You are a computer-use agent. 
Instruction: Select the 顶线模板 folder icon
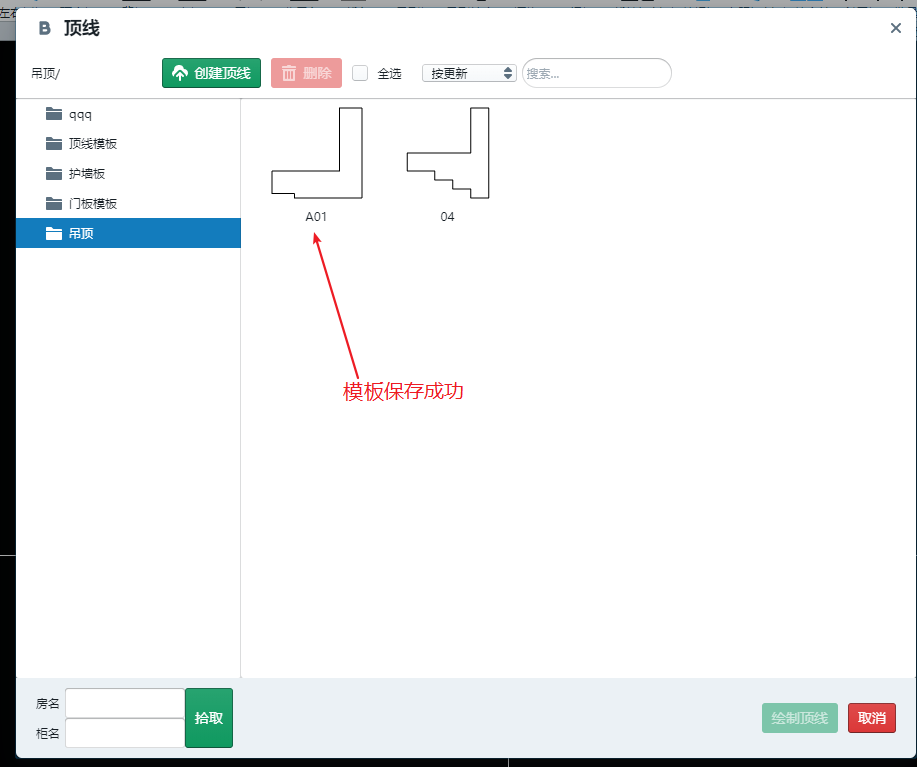tap(54, 144)
